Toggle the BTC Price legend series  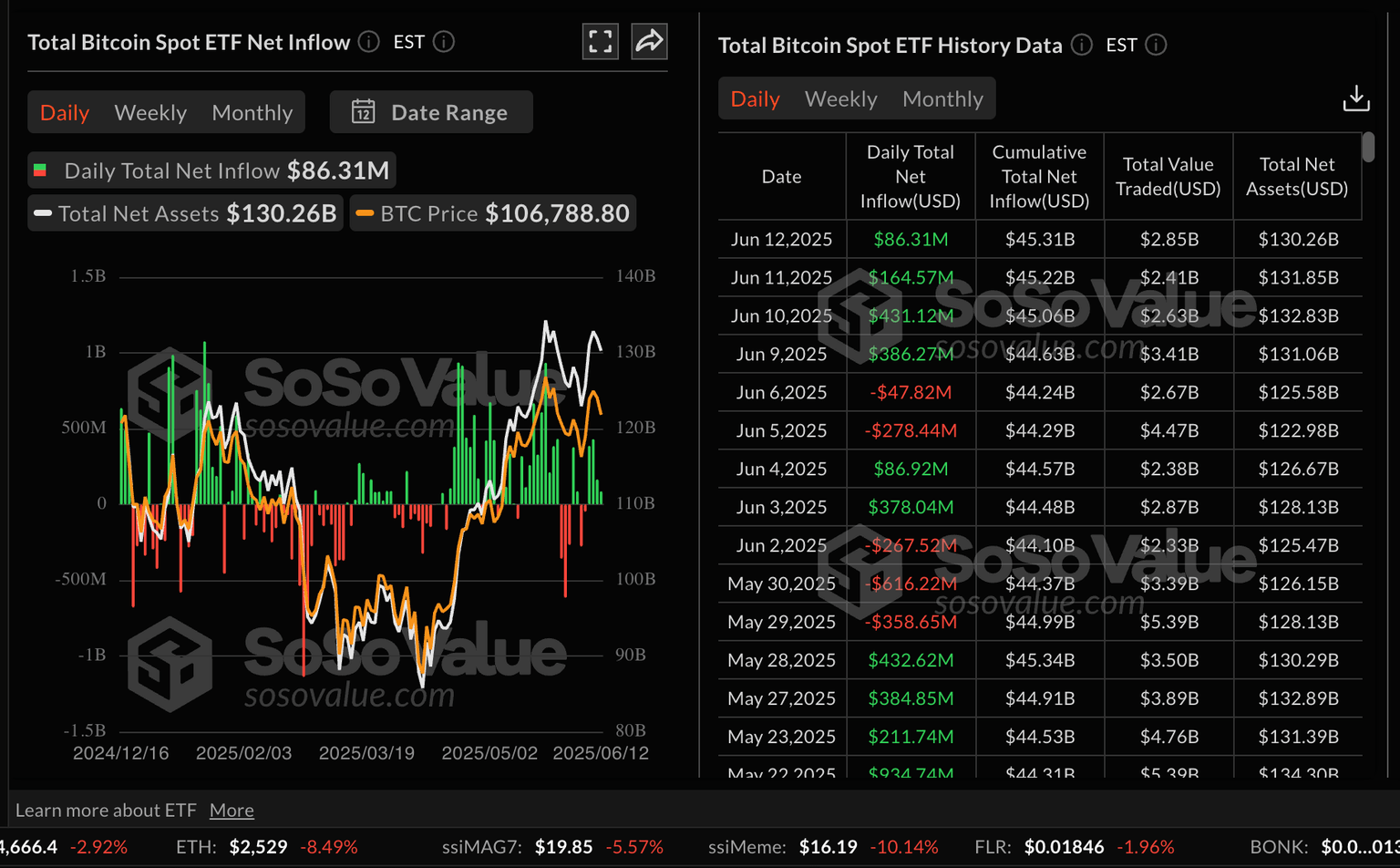pyautogui.click(x=493, y=213)
